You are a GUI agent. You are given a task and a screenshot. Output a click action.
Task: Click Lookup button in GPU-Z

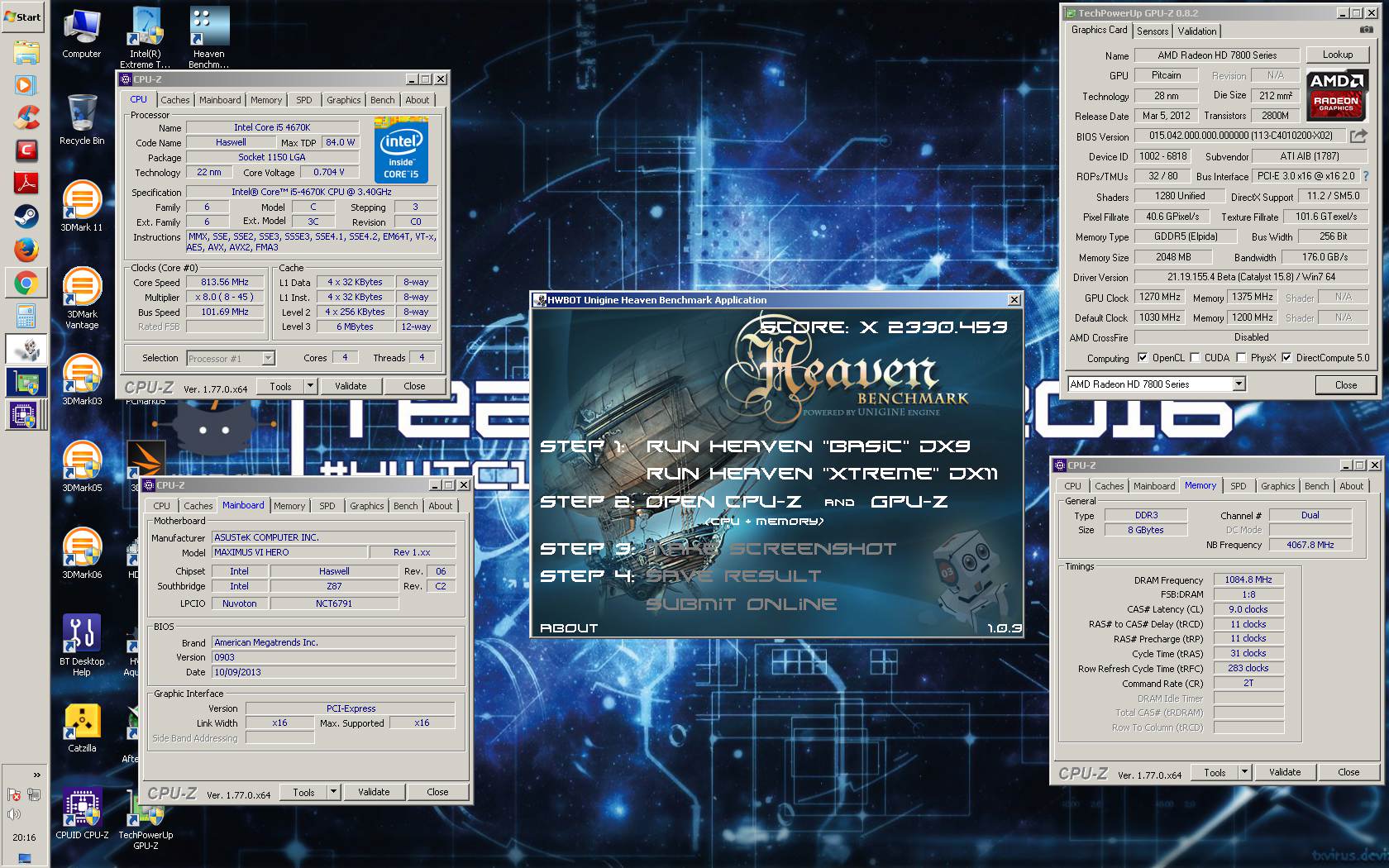point(1337,55)
